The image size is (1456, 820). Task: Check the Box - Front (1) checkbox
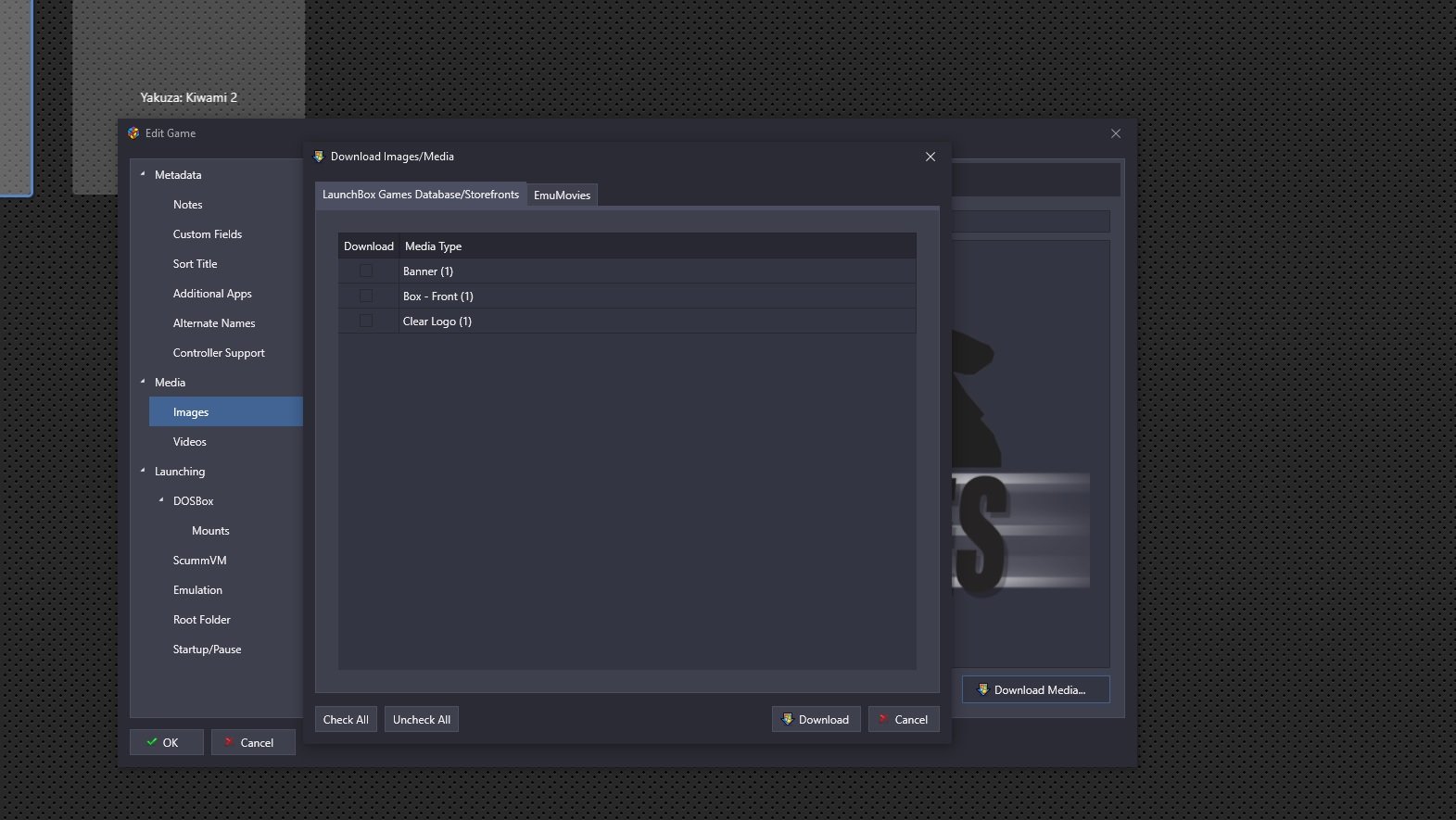(x=366, y=296)
